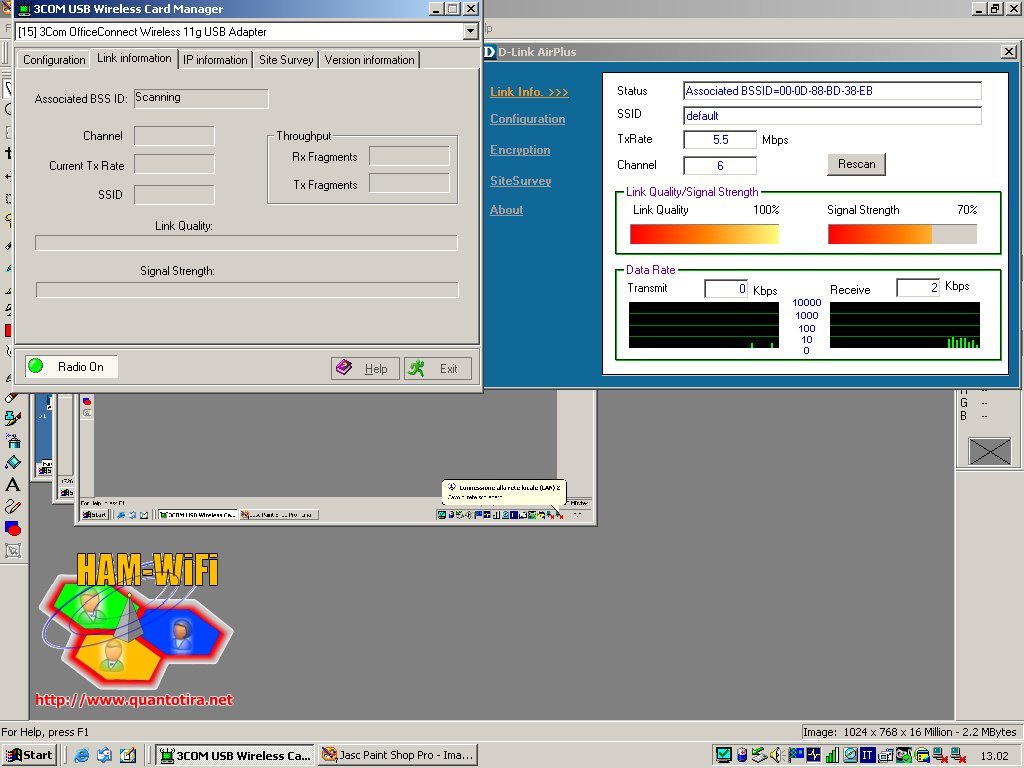This screenshot has height=768, width=1024.
Task: Open the Site Survey tab
Action: pyautogui.click(x=286, y=59)
